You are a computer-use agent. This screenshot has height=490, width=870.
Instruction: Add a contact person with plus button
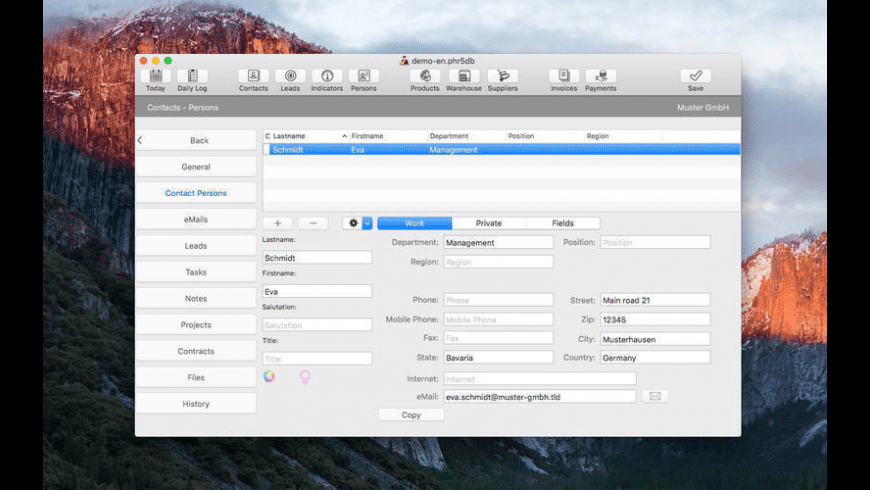(277, 223)
